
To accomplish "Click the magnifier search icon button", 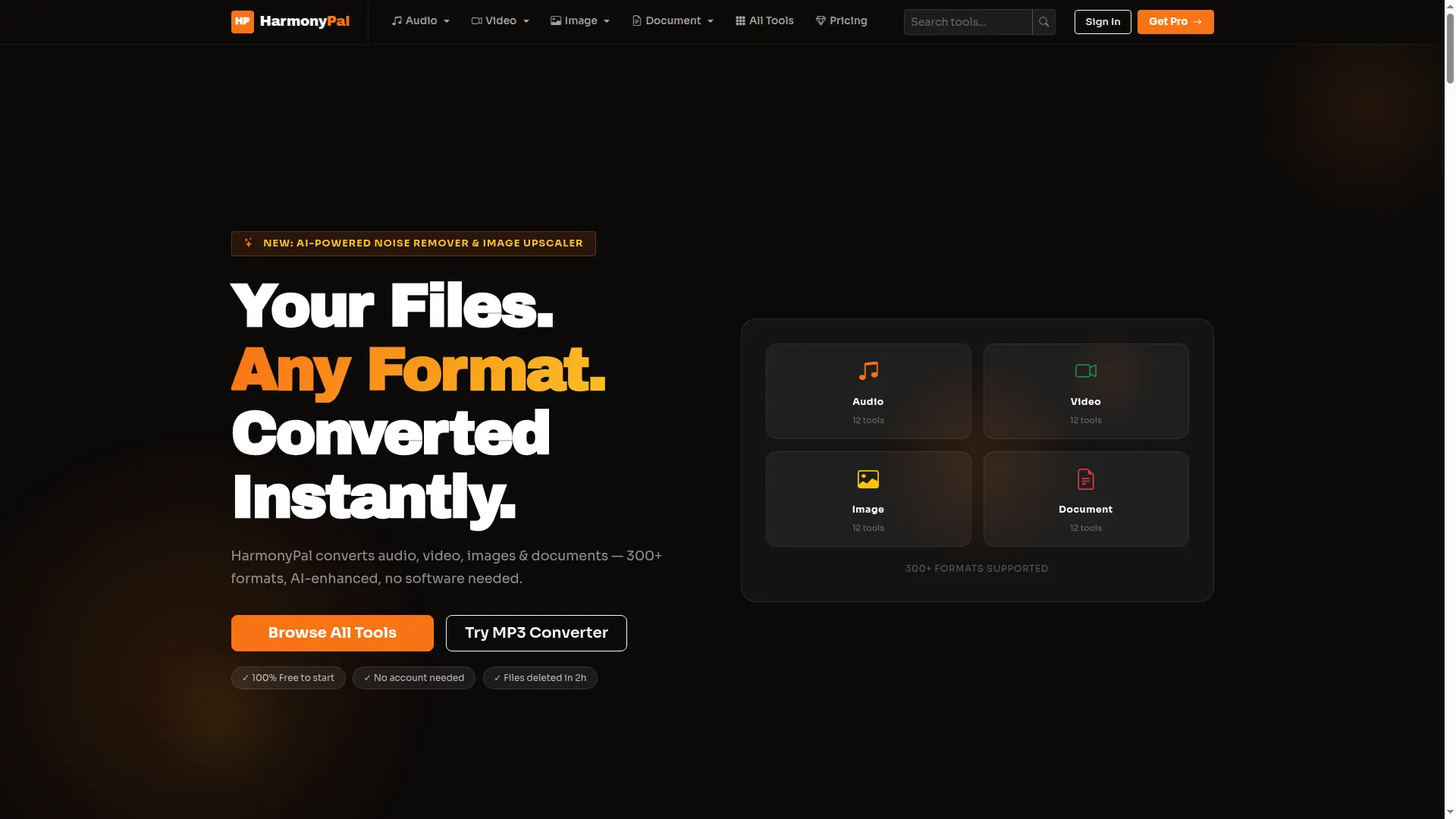I will tap(1043, 22).
